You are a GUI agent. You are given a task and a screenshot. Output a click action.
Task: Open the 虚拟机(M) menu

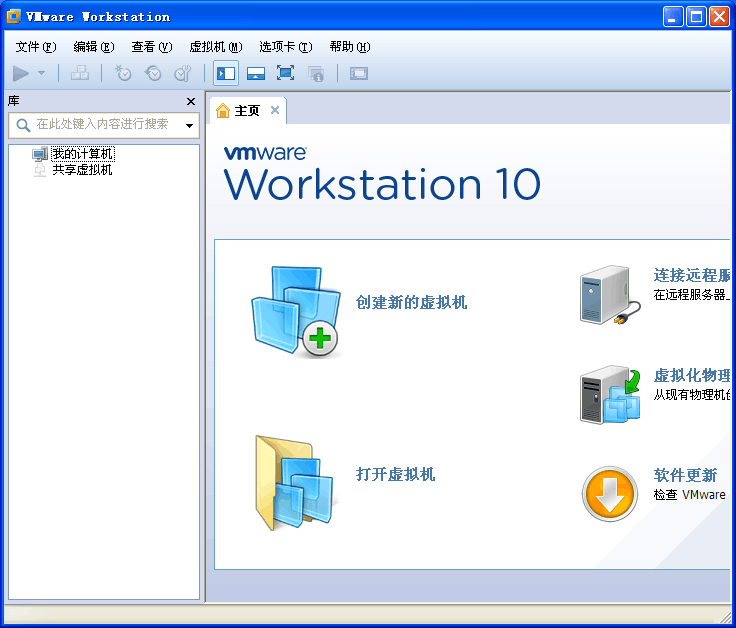pos(215,46)
